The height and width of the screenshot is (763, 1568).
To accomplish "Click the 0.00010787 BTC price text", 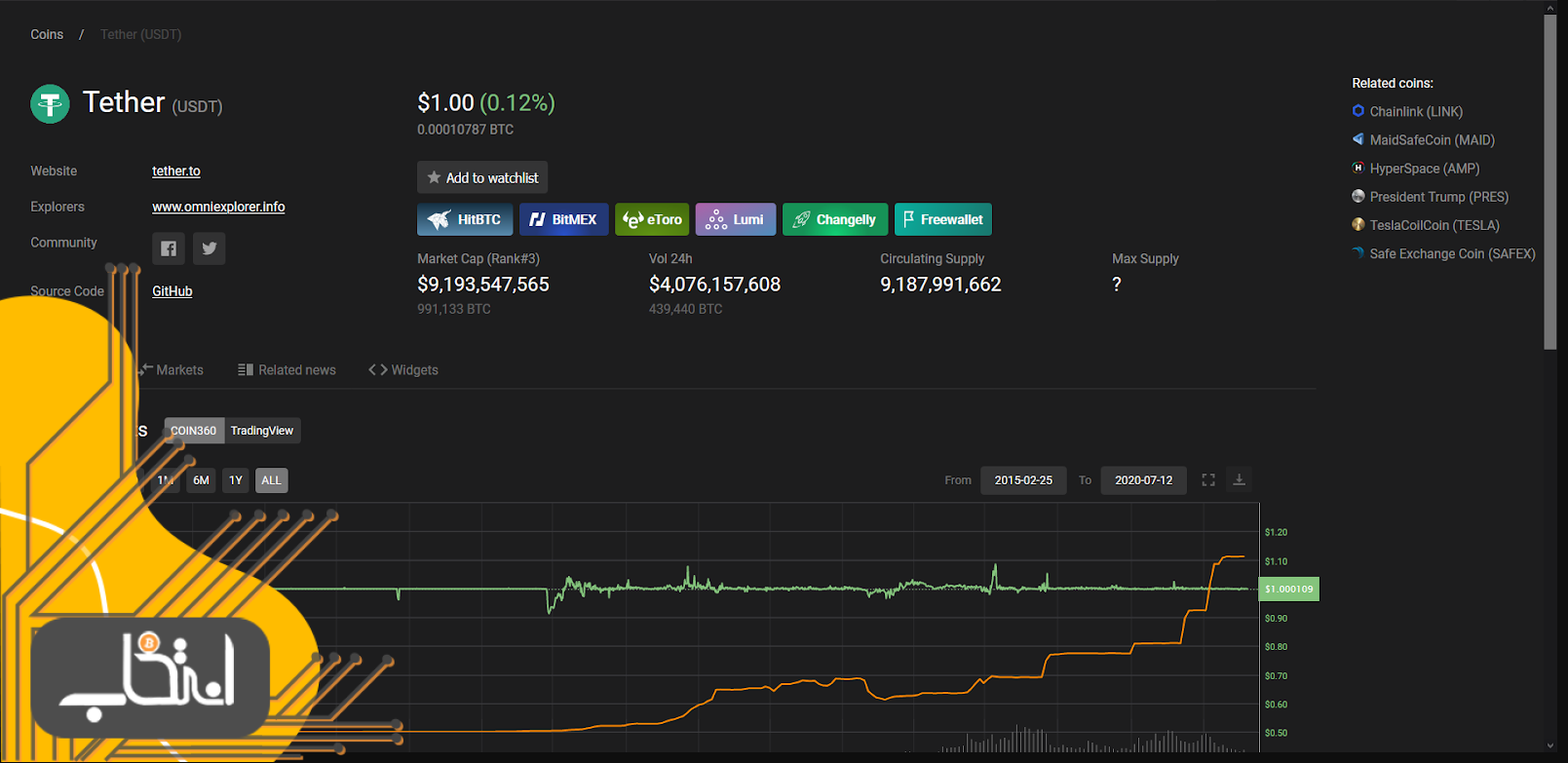I will (466, 129).
